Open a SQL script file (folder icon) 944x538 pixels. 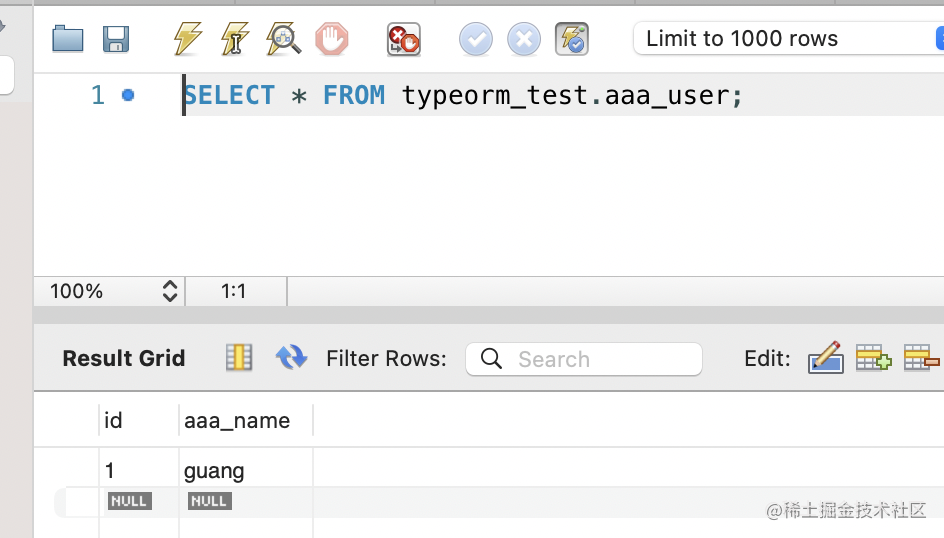pyautogui.click(x=68, y=40)
